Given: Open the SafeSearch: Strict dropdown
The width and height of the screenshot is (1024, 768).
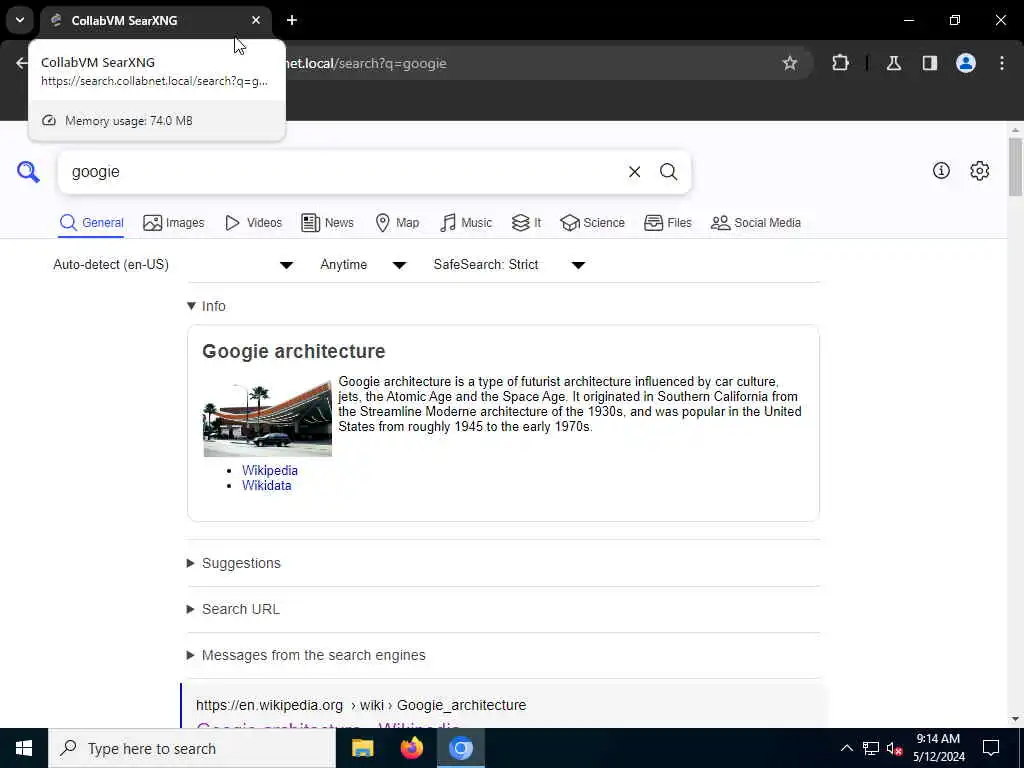Looking at the screenshot, I should (x=509, y=264).
